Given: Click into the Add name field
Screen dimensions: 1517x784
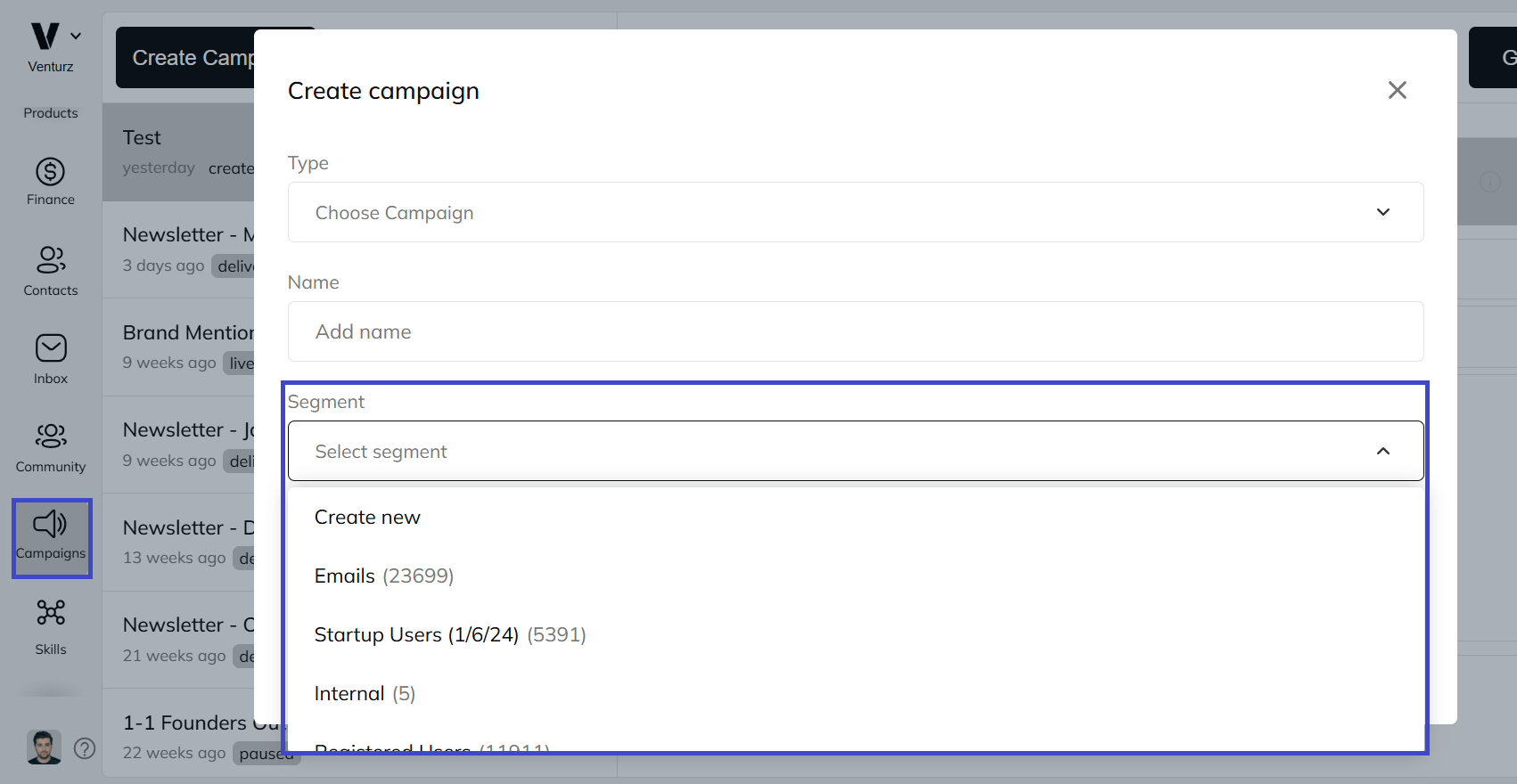Looking at the screenshot, I should point(854,331).
